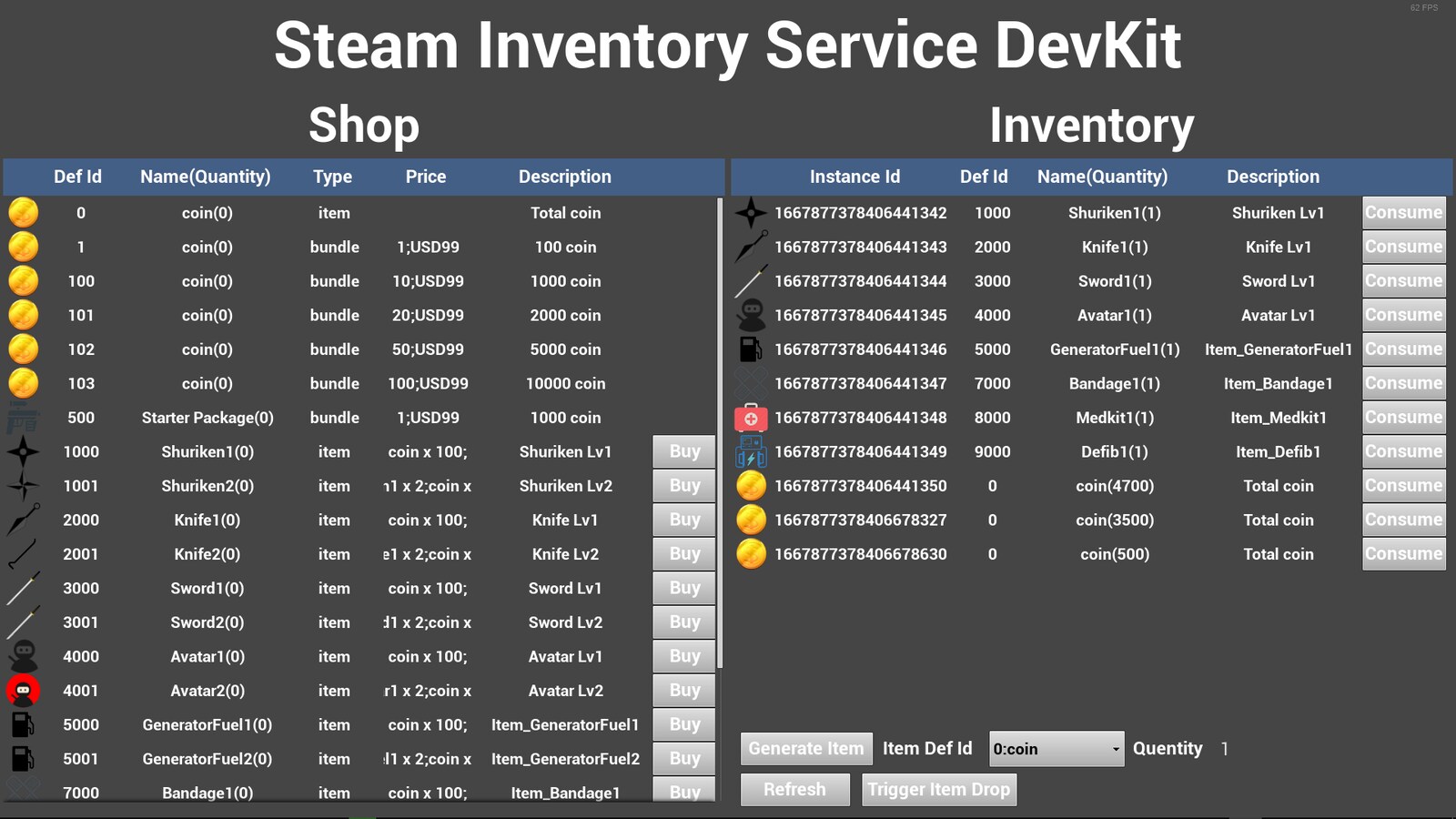The image size is (1456, 819).
Task: Click the Shuriken1 icon in the Shop
Action: click(23, 451)
